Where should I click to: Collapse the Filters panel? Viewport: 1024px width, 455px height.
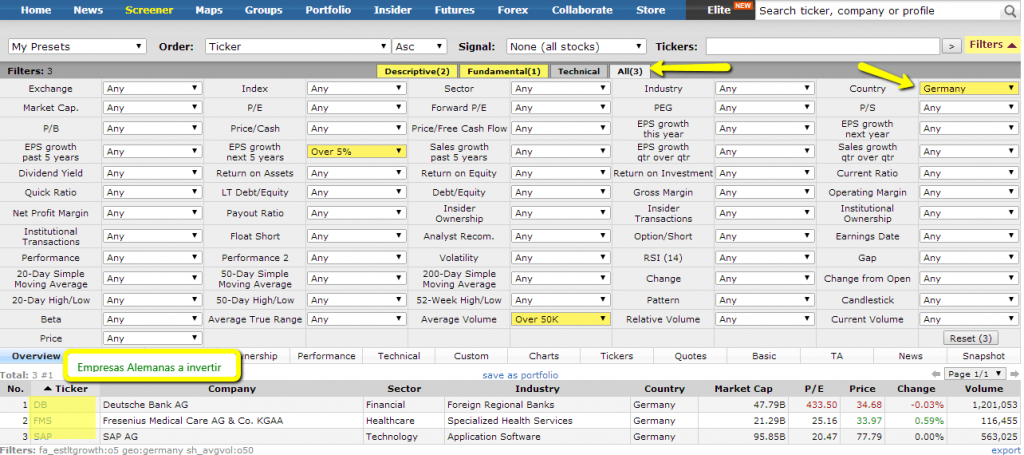click(x=992, y=45)
